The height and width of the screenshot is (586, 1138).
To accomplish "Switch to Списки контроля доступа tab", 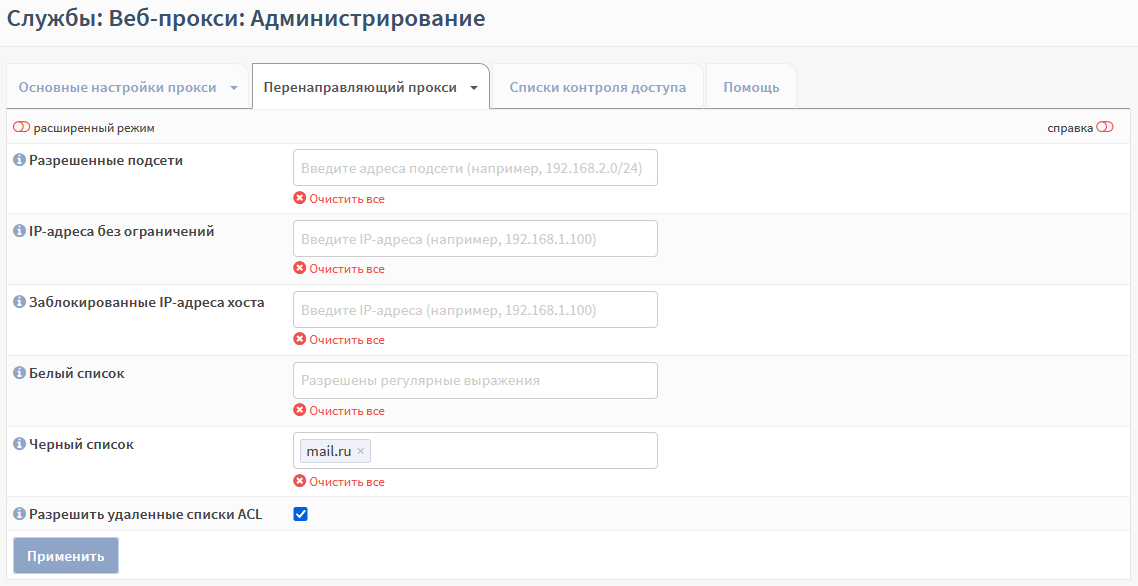I will pyautogui.click(x=597, y=88).
